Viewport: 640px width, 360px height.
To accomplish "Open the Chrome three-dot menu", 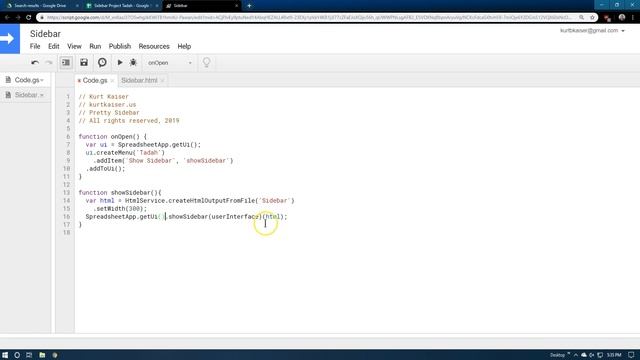I will 633,18.
